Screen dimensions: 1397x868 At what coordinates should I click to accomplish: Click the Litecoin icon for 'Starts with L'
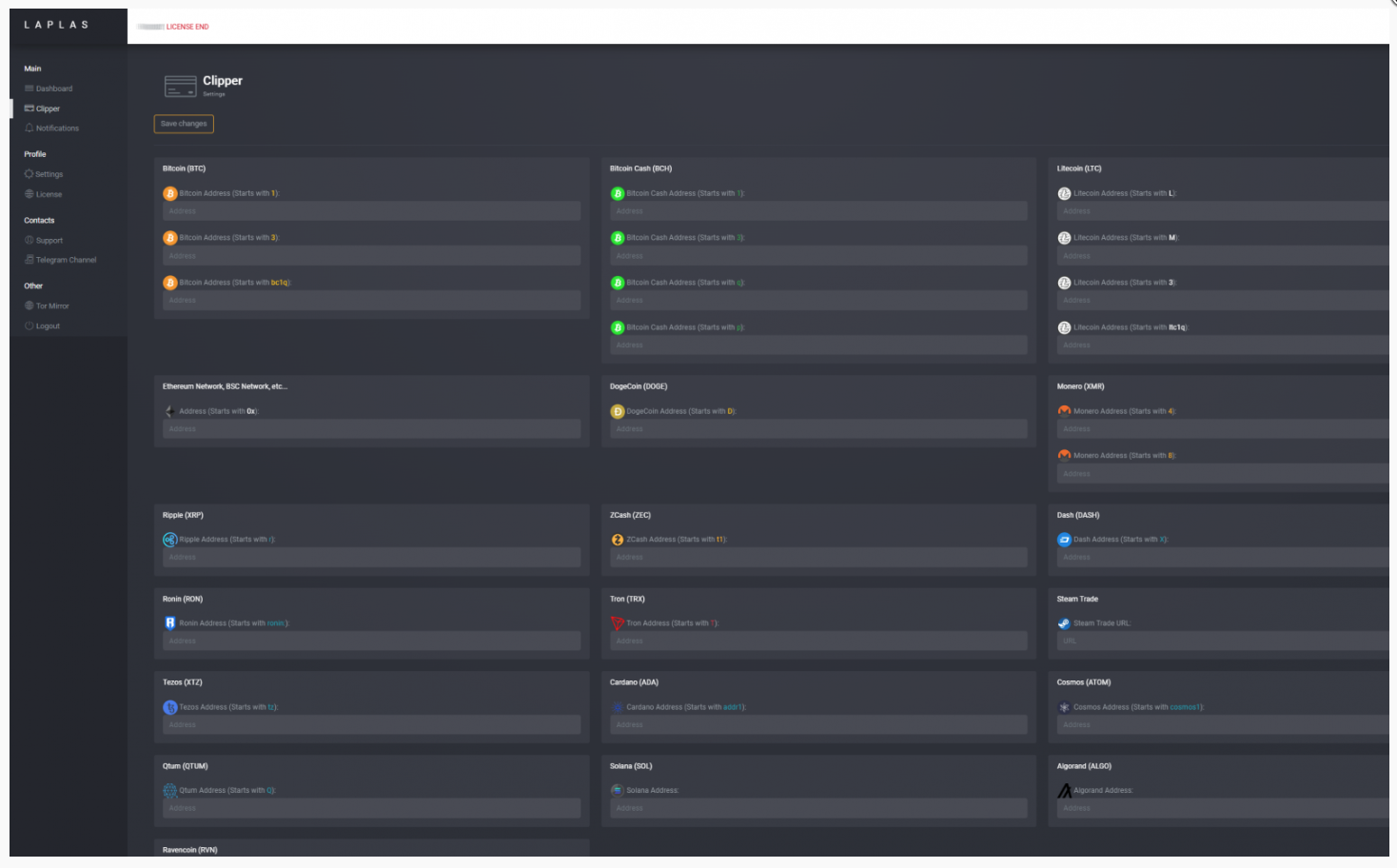point(1065,193)
